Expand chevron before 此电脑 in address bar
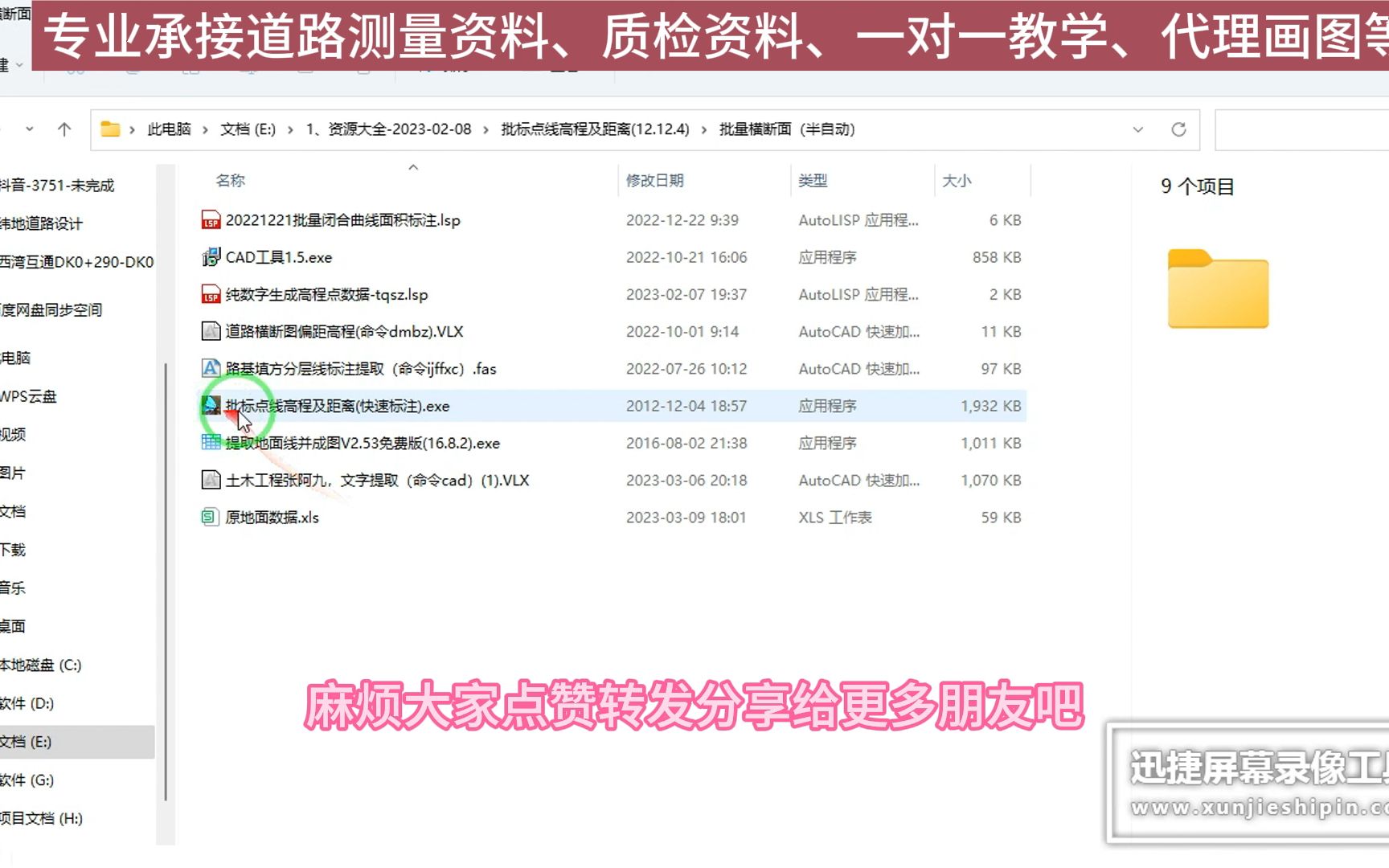 [133, 129]
